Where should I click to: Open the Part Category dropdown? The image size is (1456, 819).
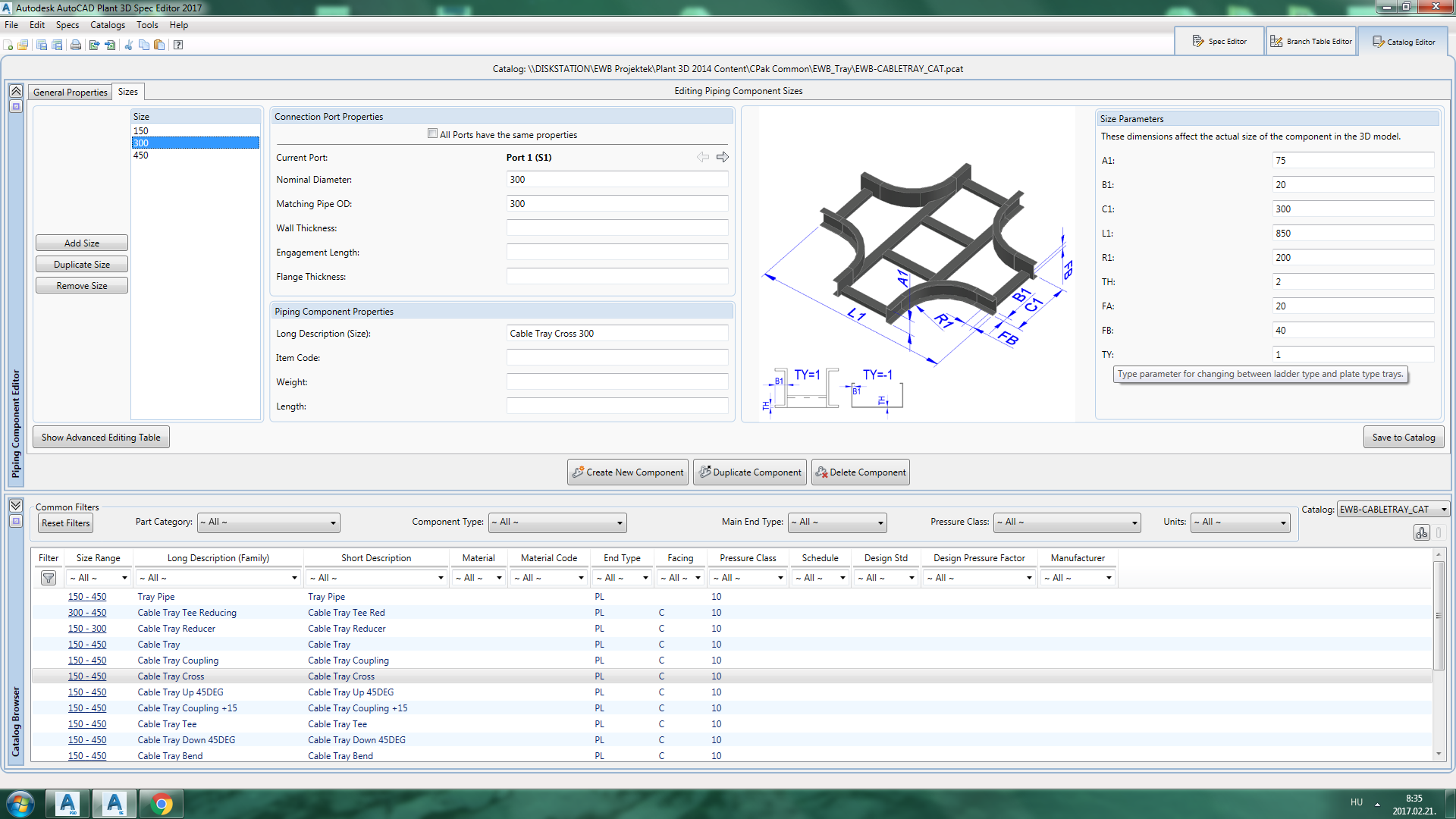268,522
